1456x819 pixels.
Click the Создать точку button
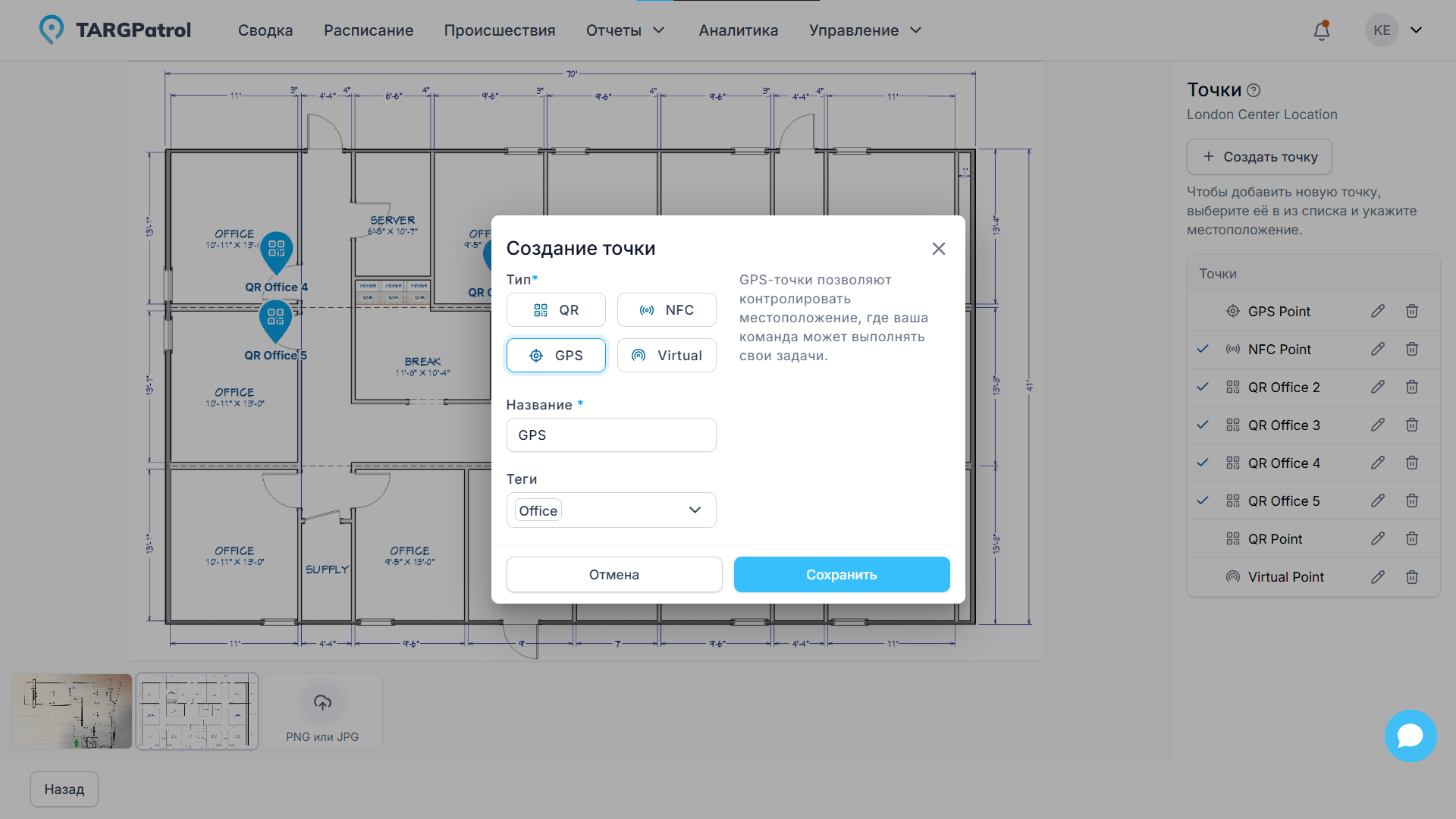(x=1259, y=156)
